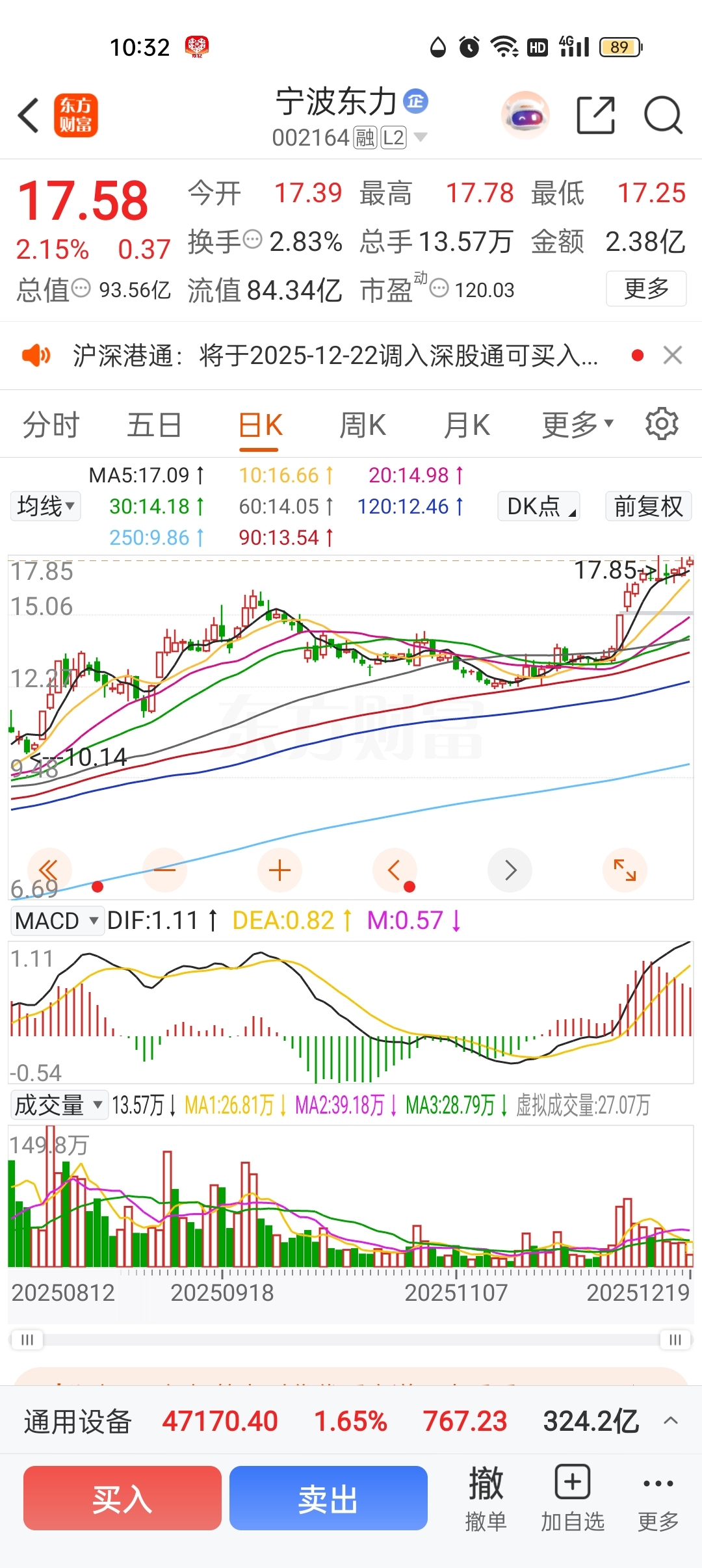702x1568 pixels.
Task: Open the 更多 quote details button
Action: (x=646, y=288)
